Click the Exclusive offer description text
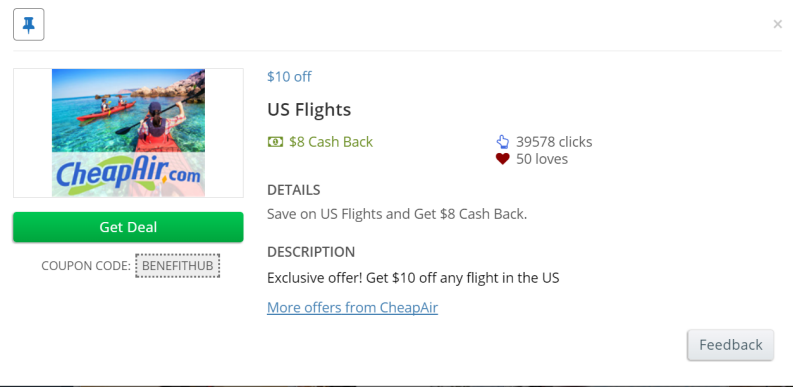Screen dimensions: 793x387 413,278
